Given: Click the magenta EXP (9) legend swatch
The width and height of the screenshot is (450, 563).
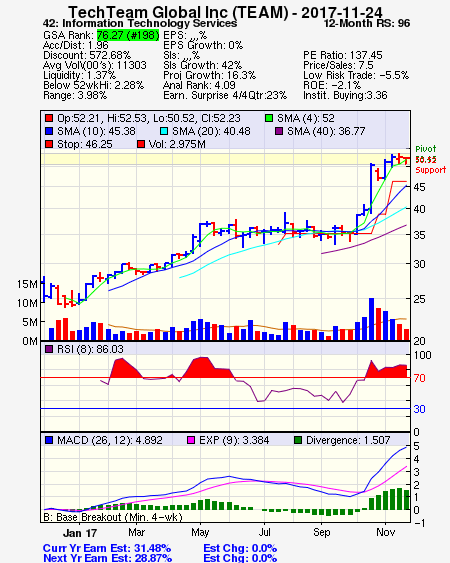Looking at the screenshot, I should pyautogui.click(x=191, y=440).
